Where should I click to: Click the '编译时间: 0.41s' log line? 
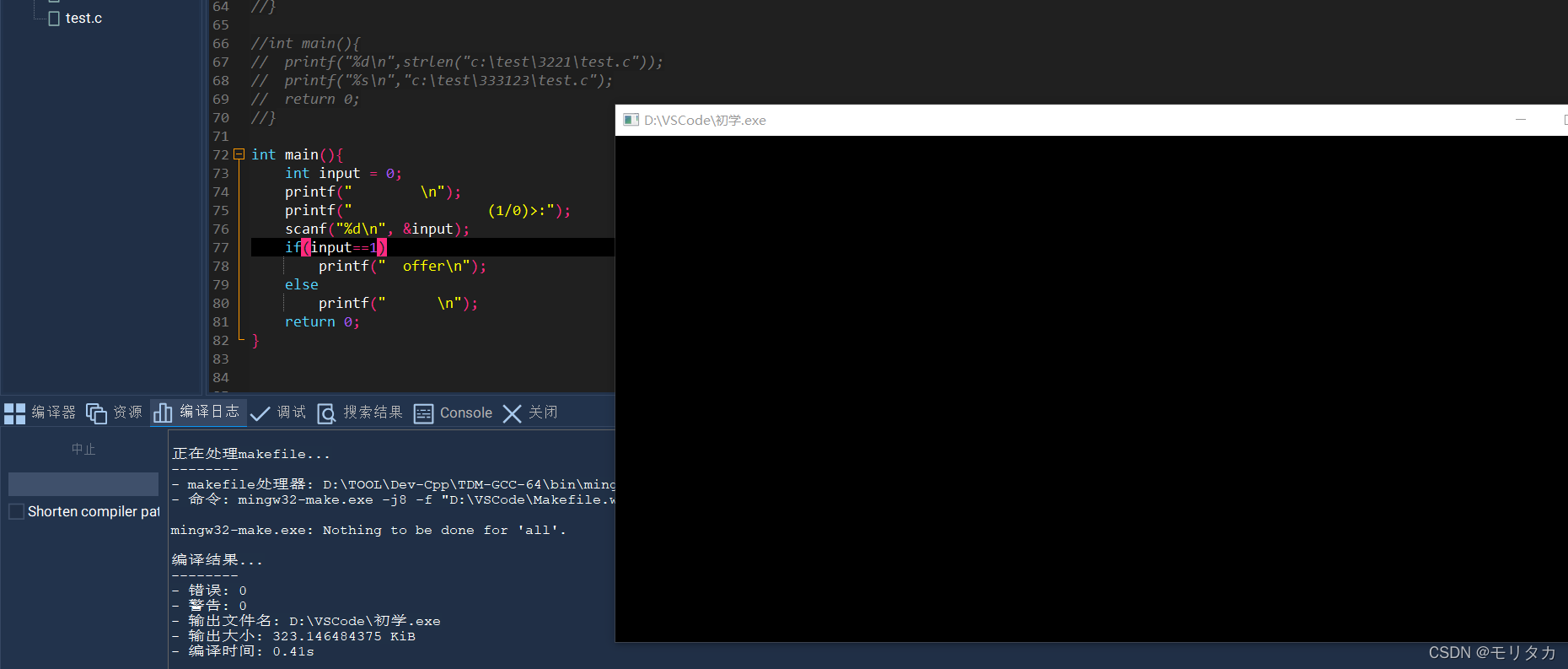243,651
